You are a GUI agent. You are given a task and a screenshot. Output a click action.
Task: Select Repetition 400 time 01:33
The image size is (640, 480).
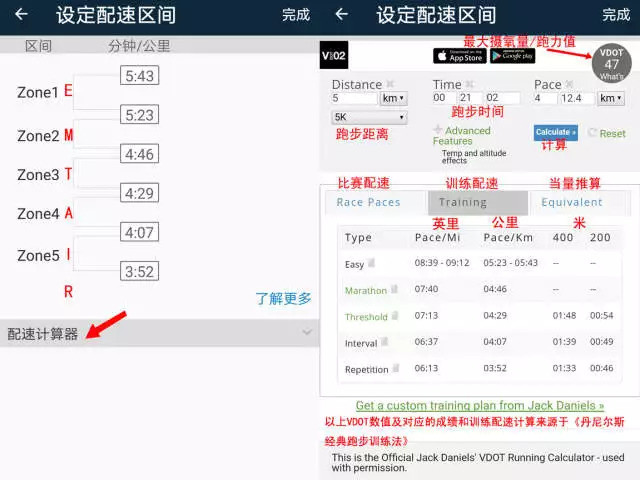[x=564, y=368]
